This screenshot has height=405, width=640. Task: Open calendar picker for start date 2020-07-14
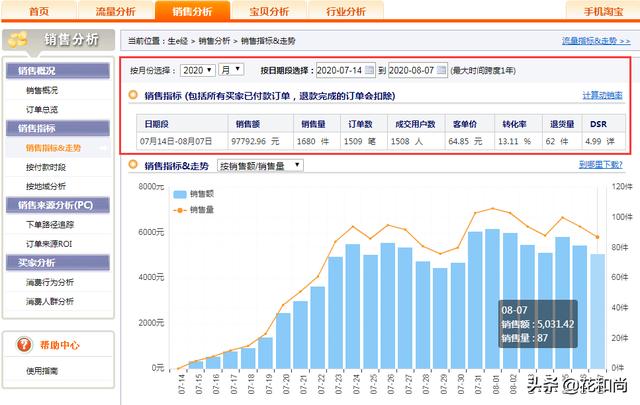click(x=370, y=71)
